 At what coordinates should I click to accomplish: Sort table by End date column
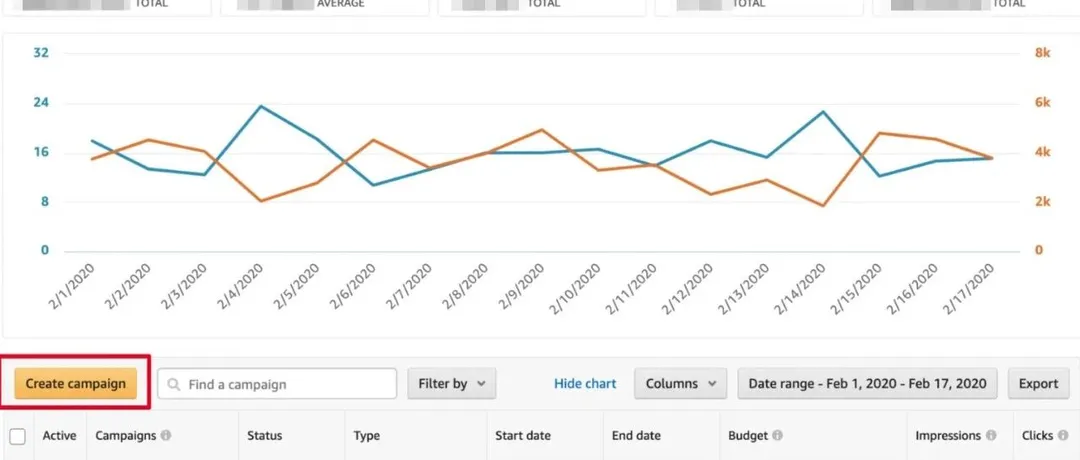tap(636, 436)
